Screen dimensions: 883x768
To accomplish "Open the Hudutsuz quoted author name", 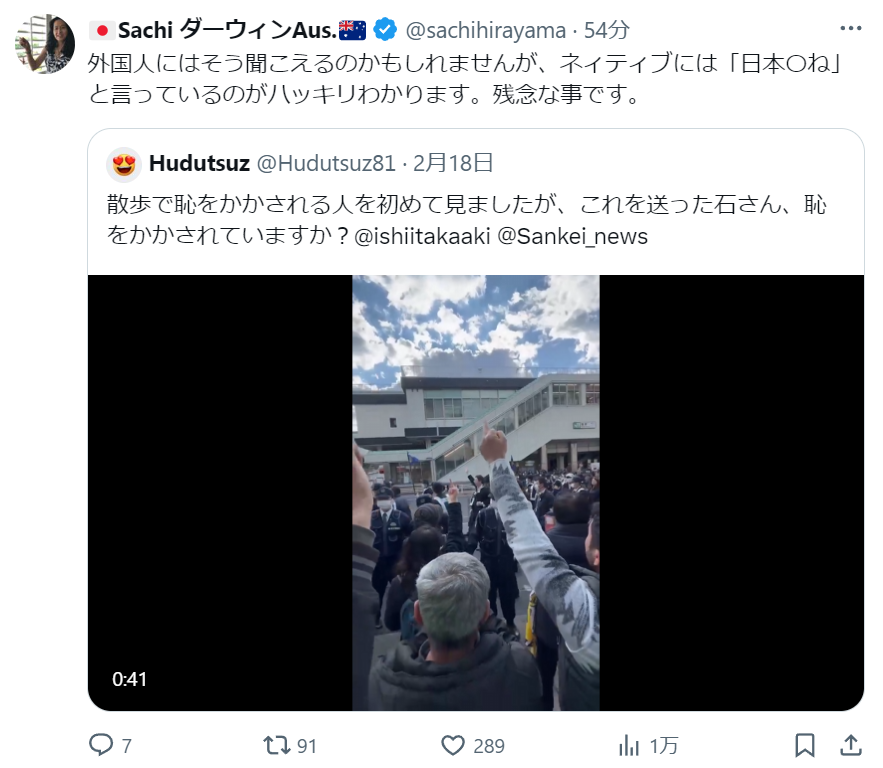I will [x=199, y=163].
